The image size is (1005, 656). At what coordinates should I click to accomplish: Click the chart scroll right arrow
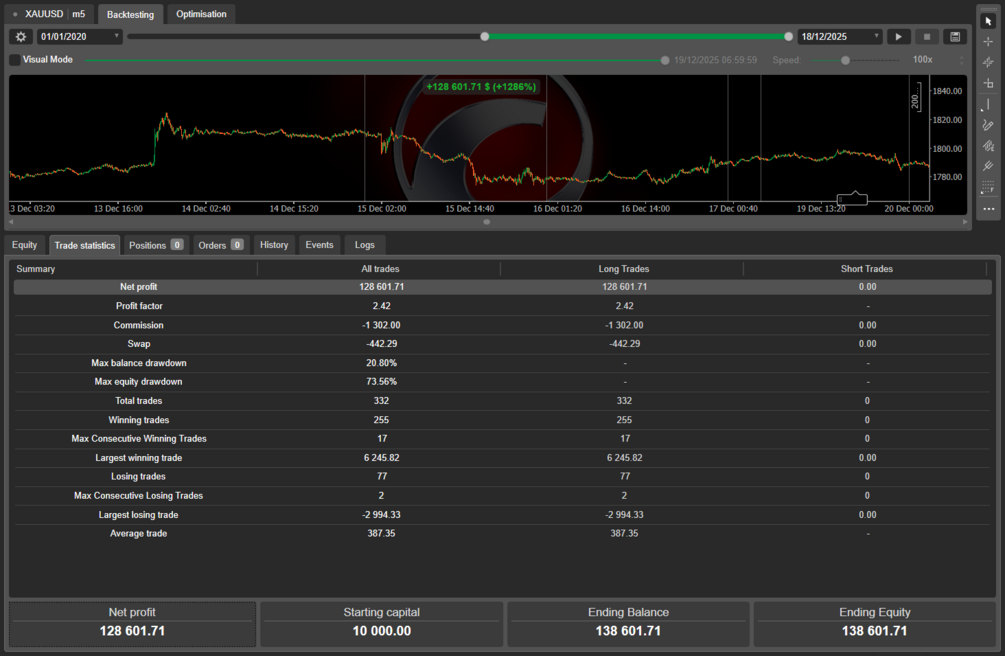tap(965, 222)
